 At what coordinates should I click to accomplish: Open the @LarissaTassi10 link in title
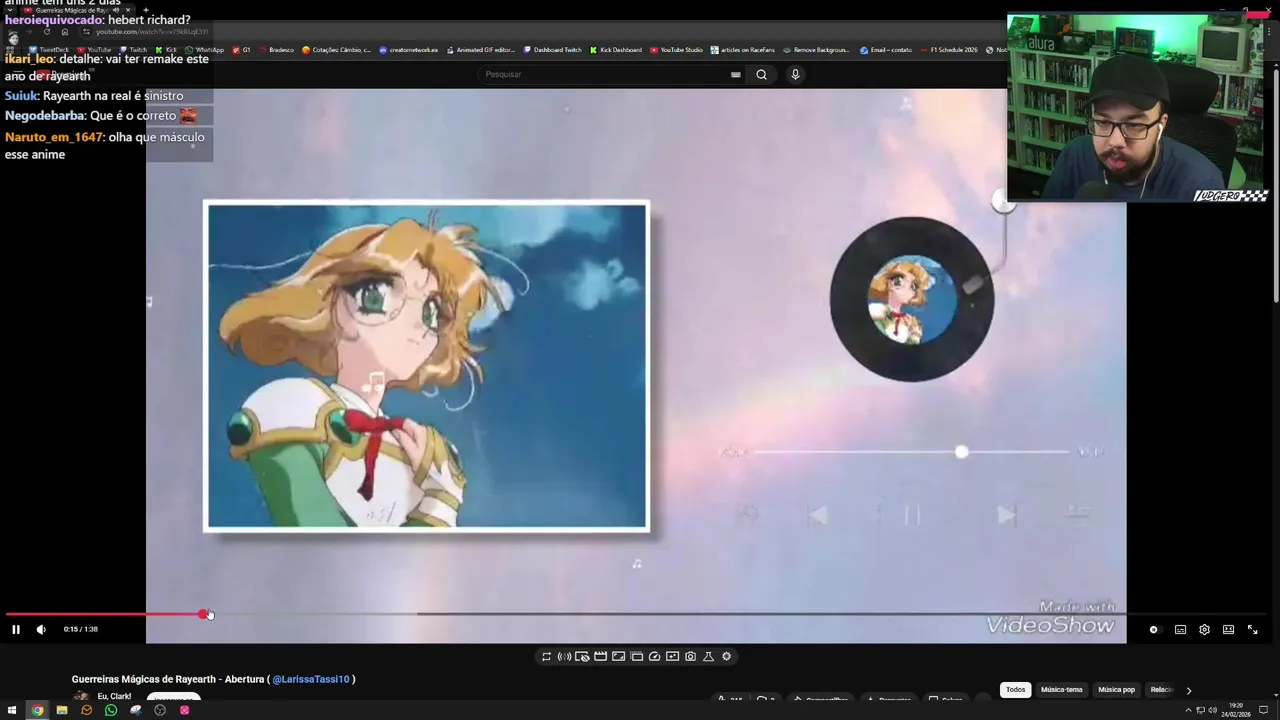pos(311,679)
